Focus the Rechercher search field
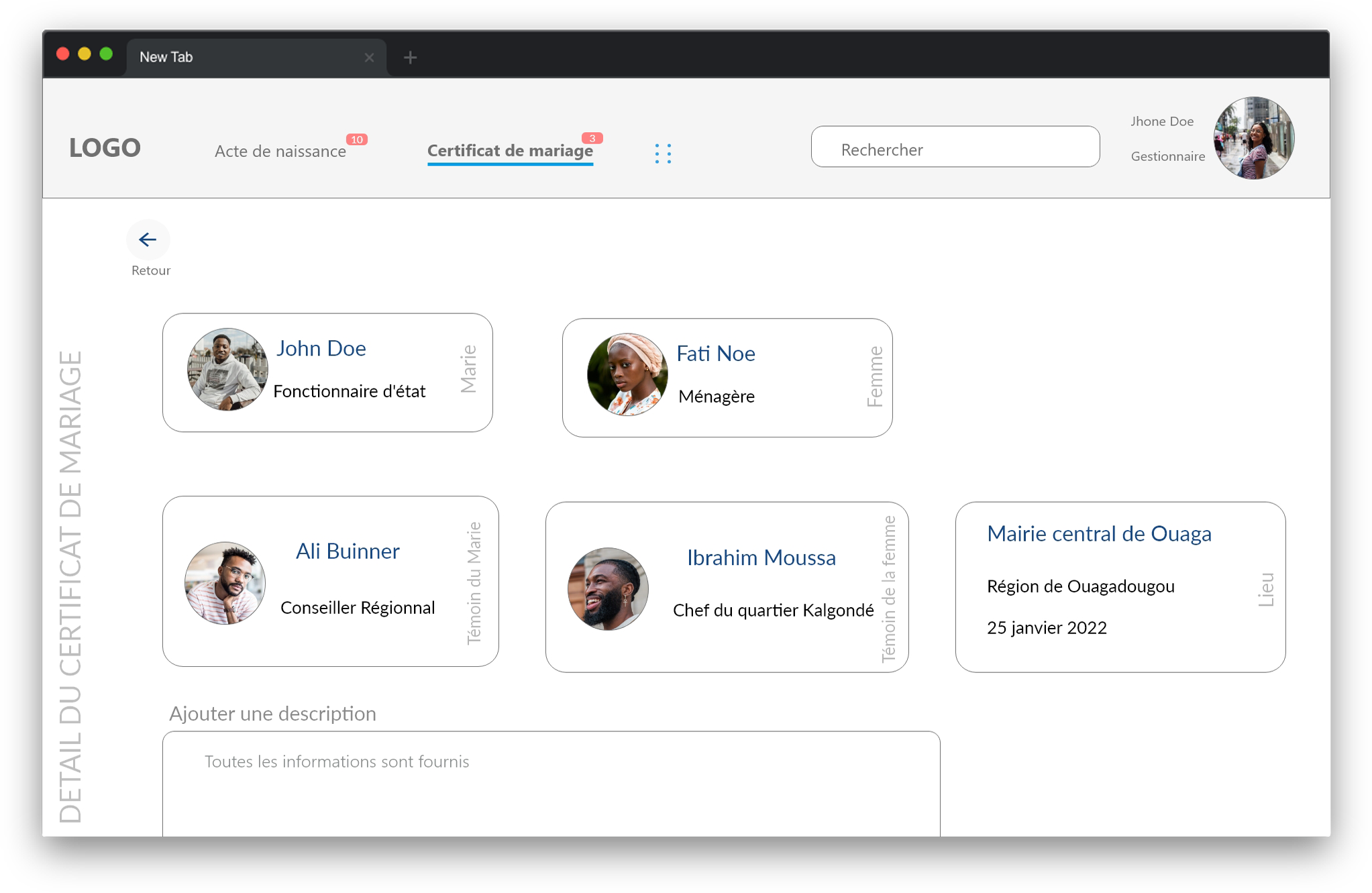 coord(955,147)
